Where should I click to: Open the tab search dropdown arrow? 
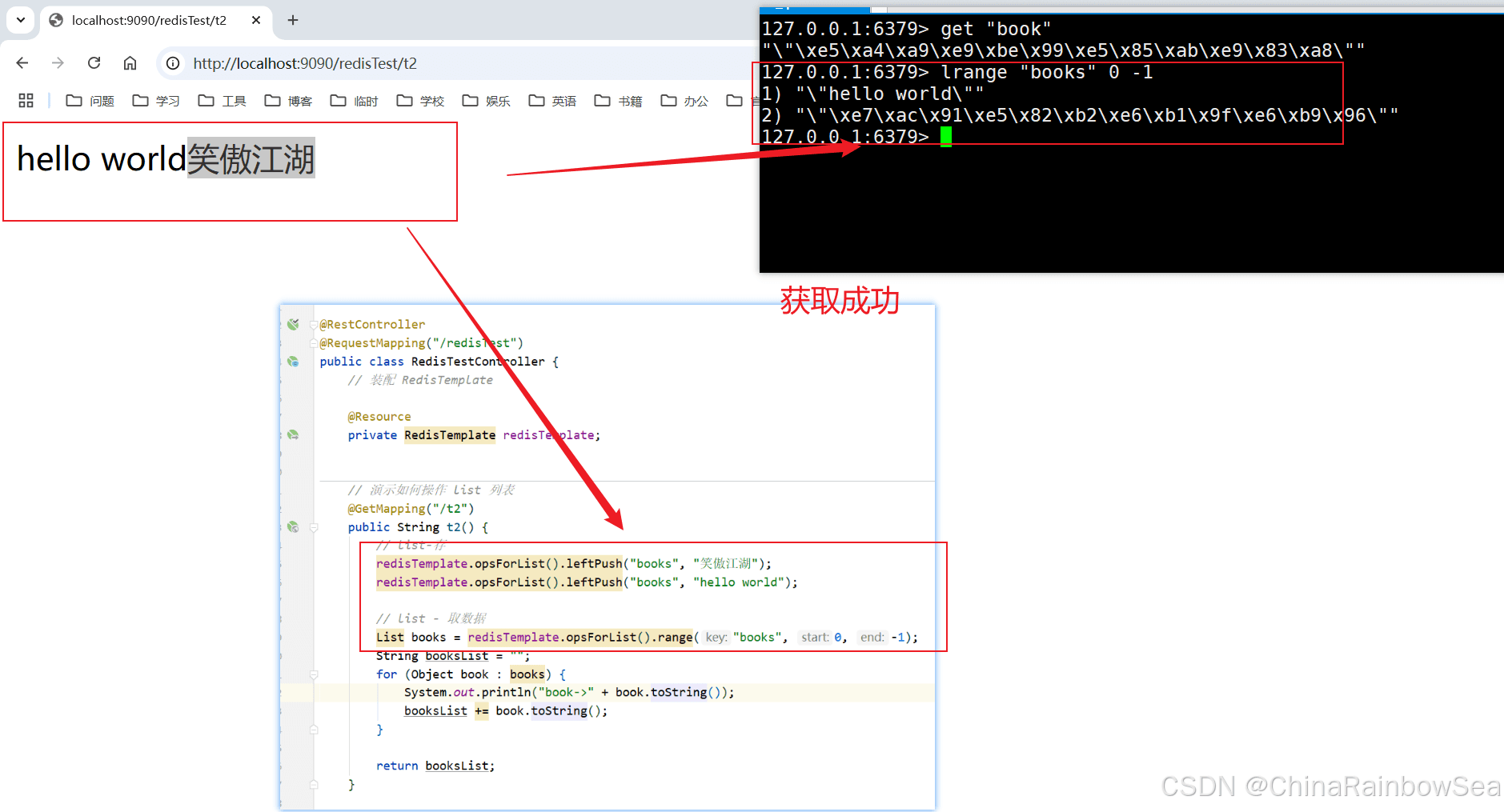[x=21, y=20]
